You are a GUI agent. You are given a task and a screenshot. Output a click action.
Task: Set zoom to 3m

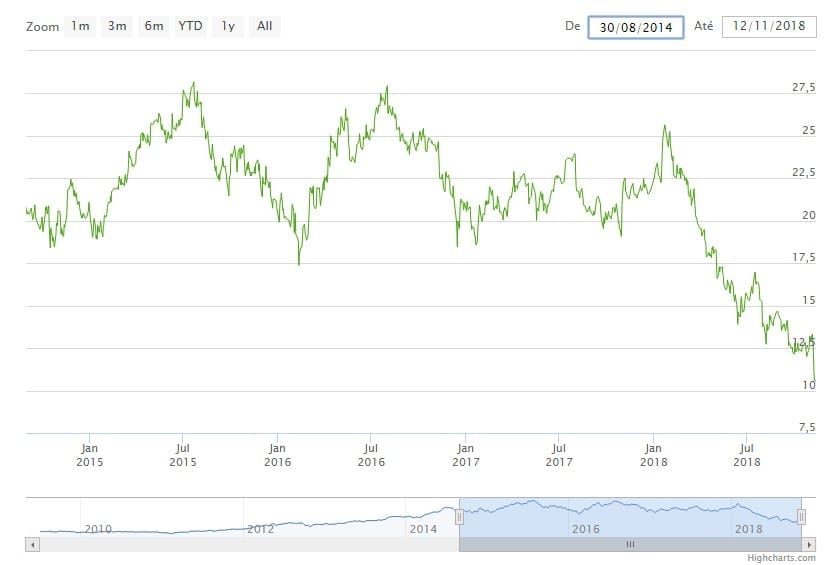[x=117, y=26]
